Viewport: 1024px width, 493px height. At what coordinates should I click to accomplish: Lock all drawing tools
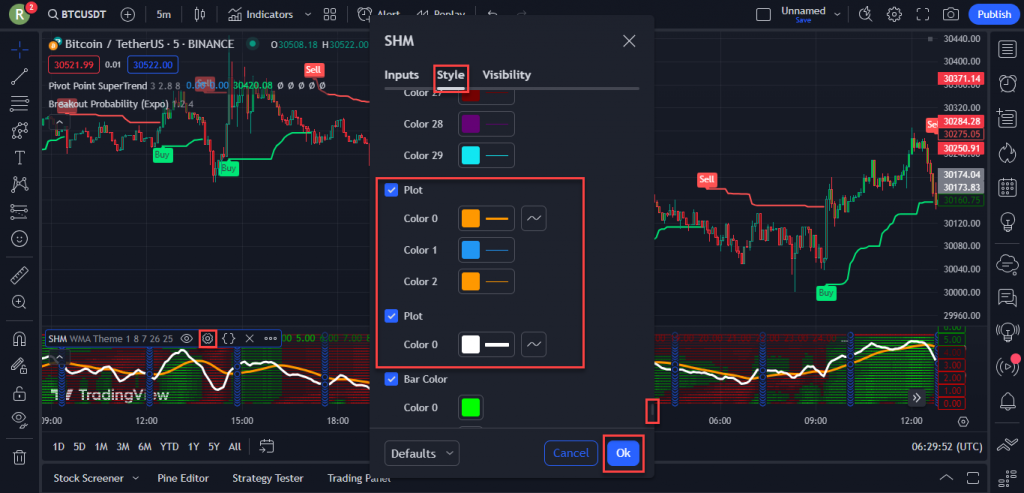pos(20,392)
